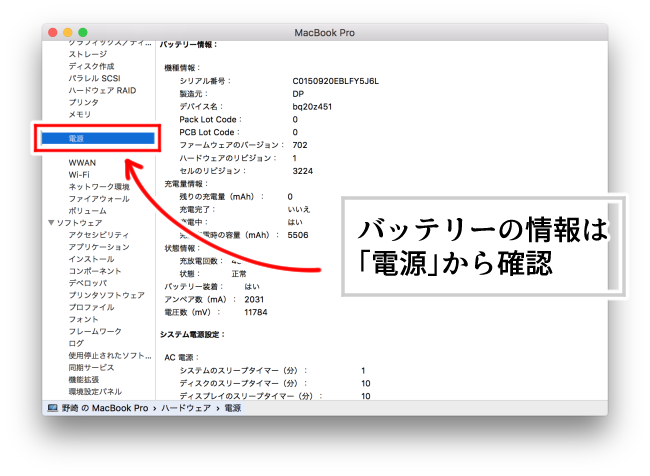This screenshot has height=476, width=650.
Task: Click the MacBook Pro window title
Action: [x=325, y=33]
